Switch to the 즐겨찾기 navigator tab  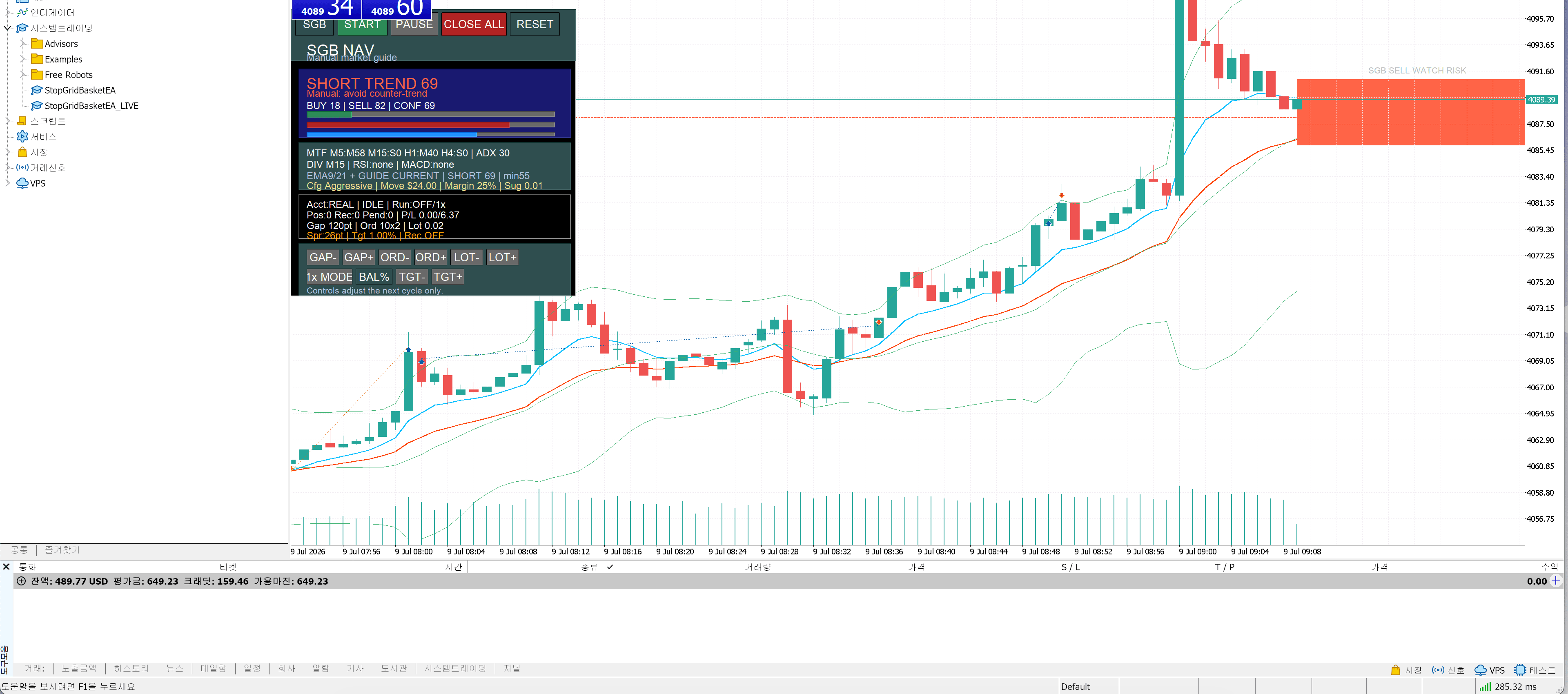(62, 550)
